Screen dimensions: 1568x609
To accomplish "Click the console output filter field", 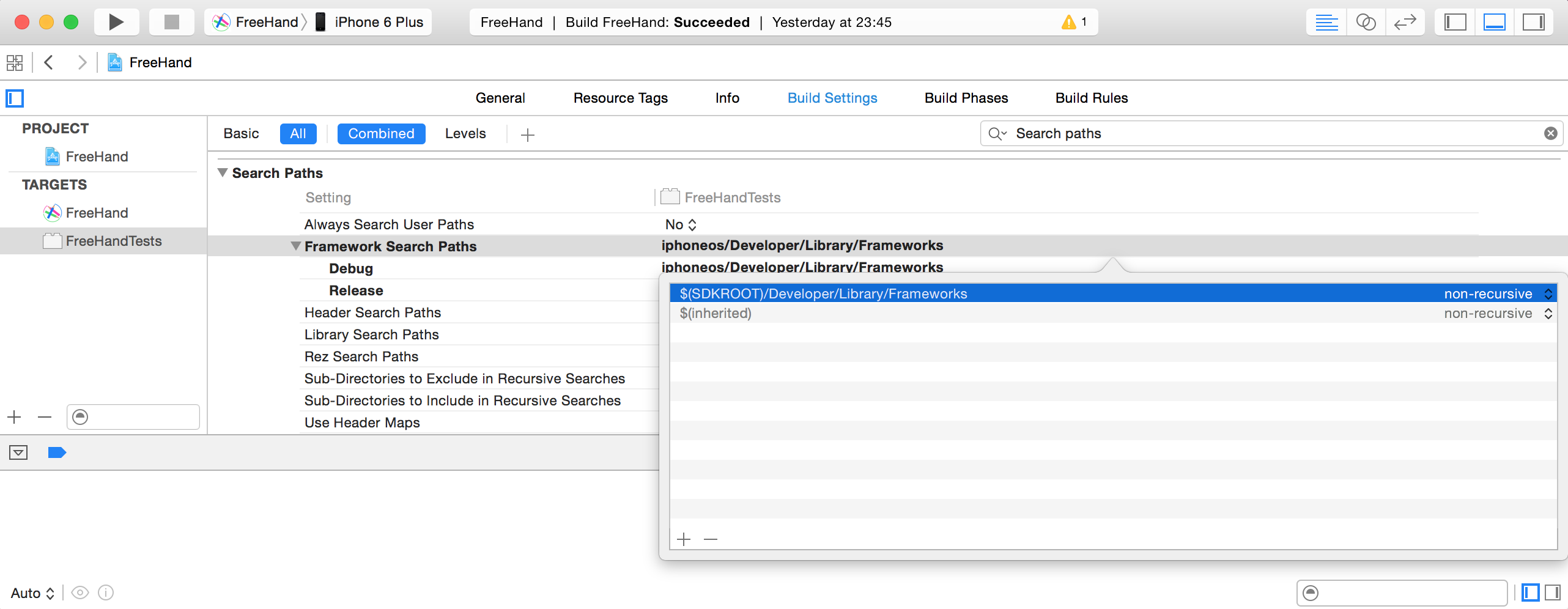I will [x=1402, y=593].
